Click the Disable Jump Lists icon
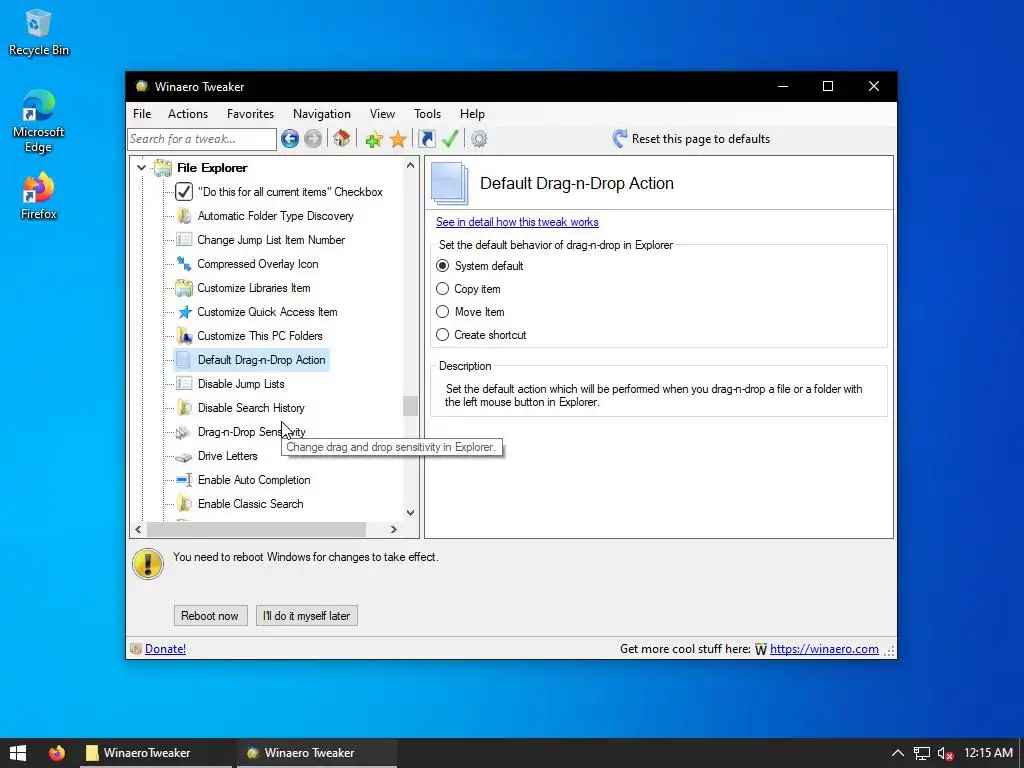The height and width of the screenshot is (768, 1024). [x=184, y=384]
